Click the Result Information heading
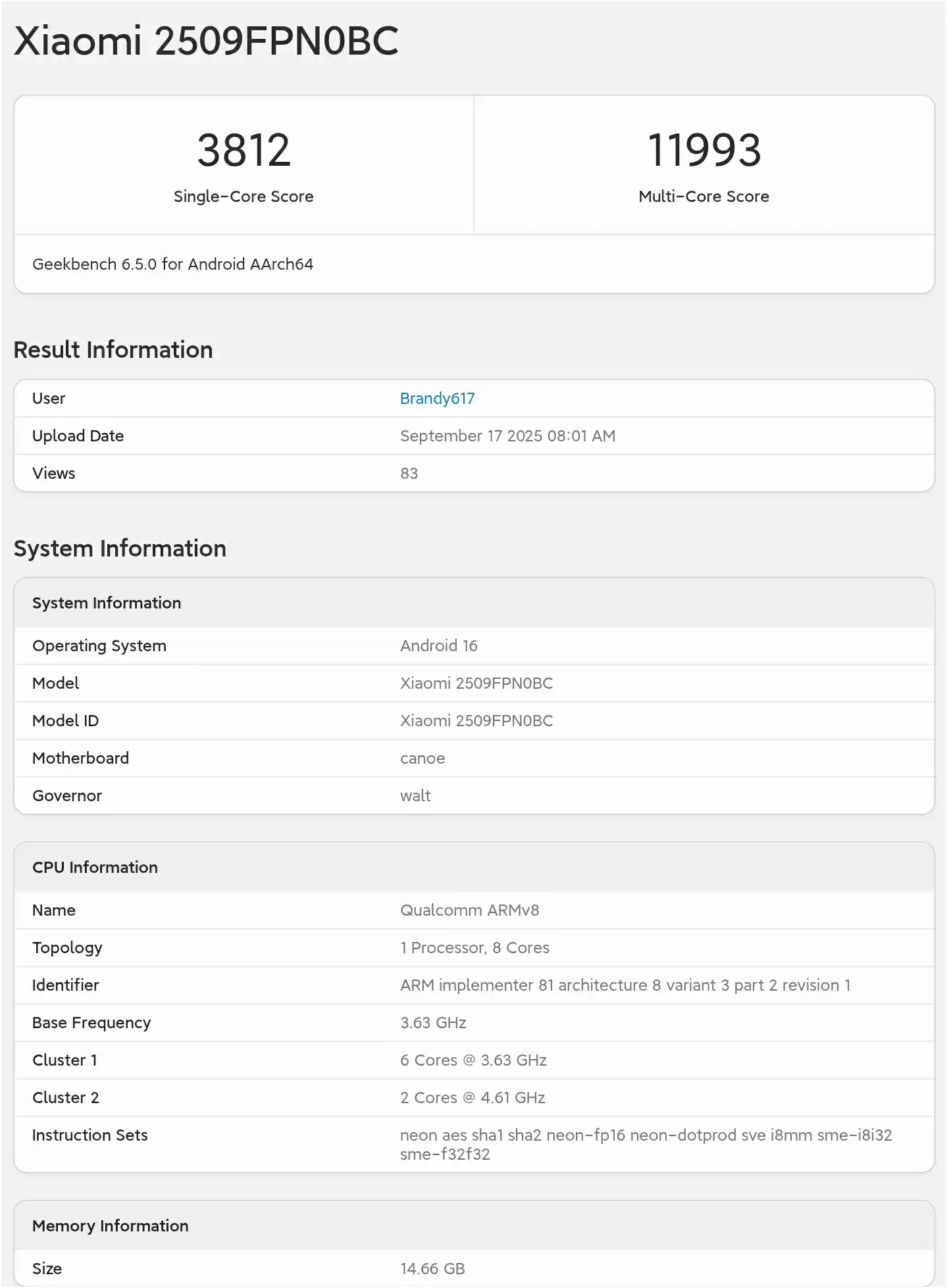 click(113, 350)
